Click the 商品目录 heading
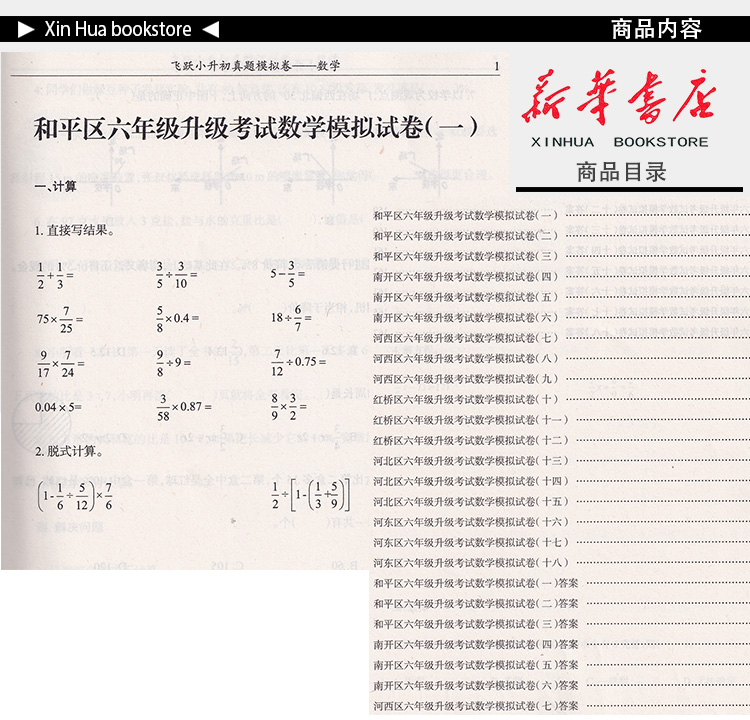This screenshot has height=720, width=750. [x=621, y=172]
